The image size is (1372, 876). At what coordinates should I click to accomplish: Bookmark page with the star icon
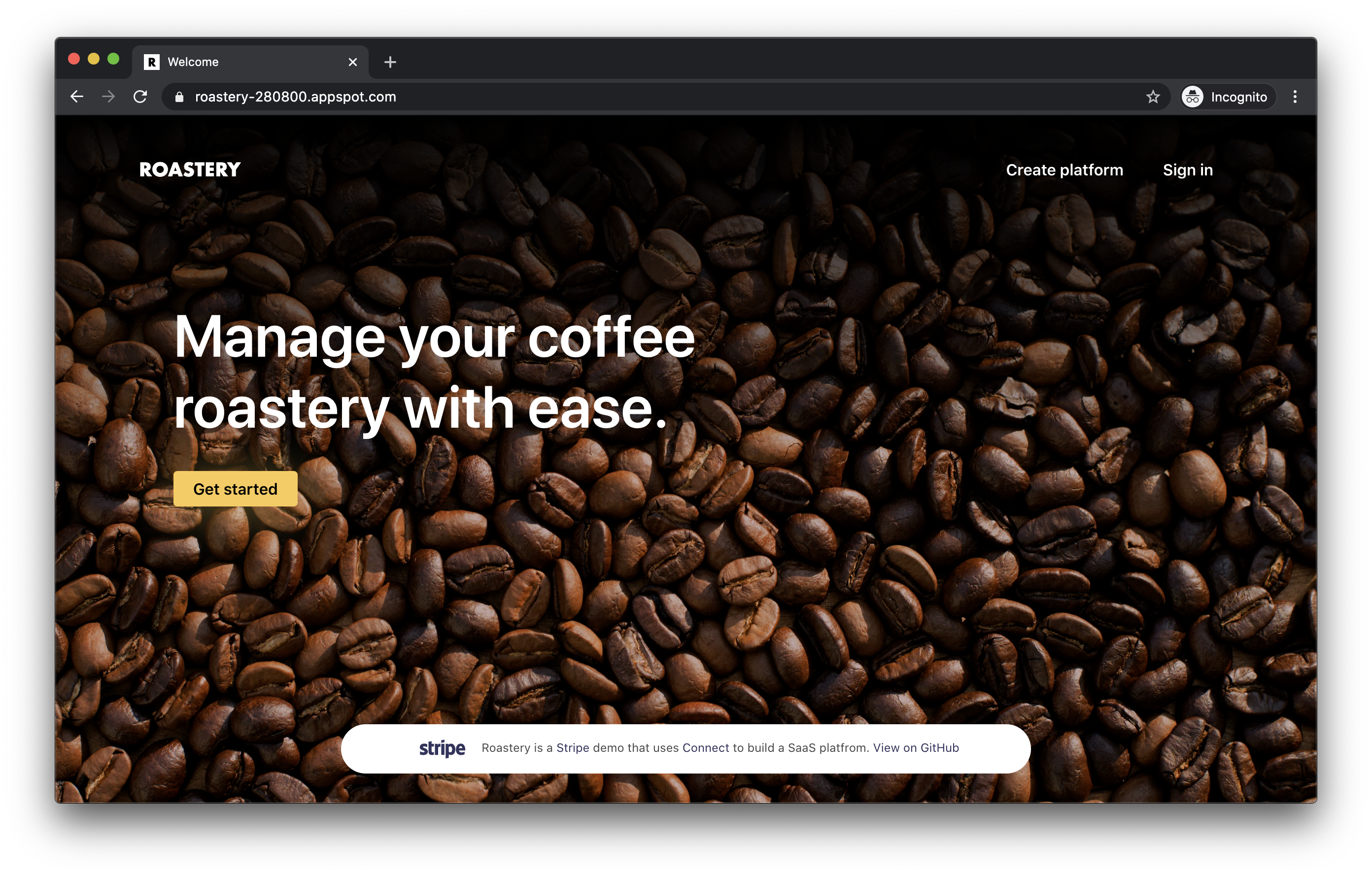1153,97
